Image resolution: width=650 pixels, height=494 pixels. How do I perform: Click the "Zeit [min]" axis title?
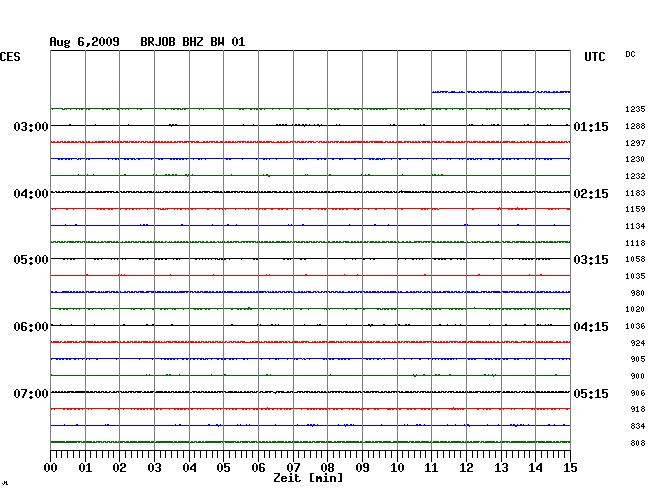tap(308, 478)
